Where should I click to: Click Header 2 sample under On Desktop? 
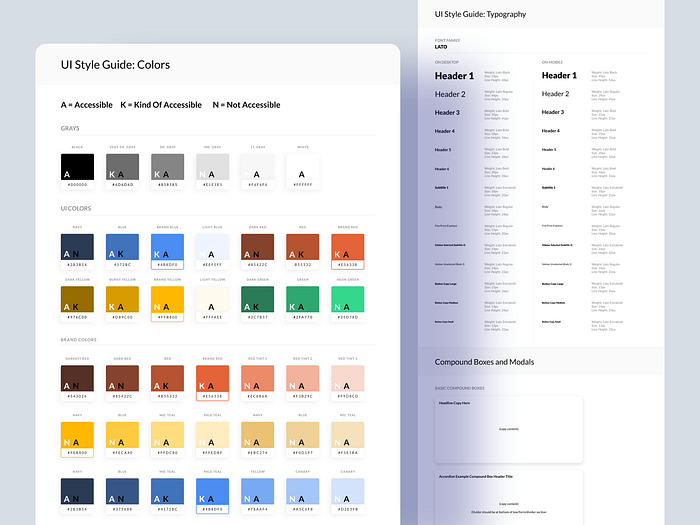(450, 94)
